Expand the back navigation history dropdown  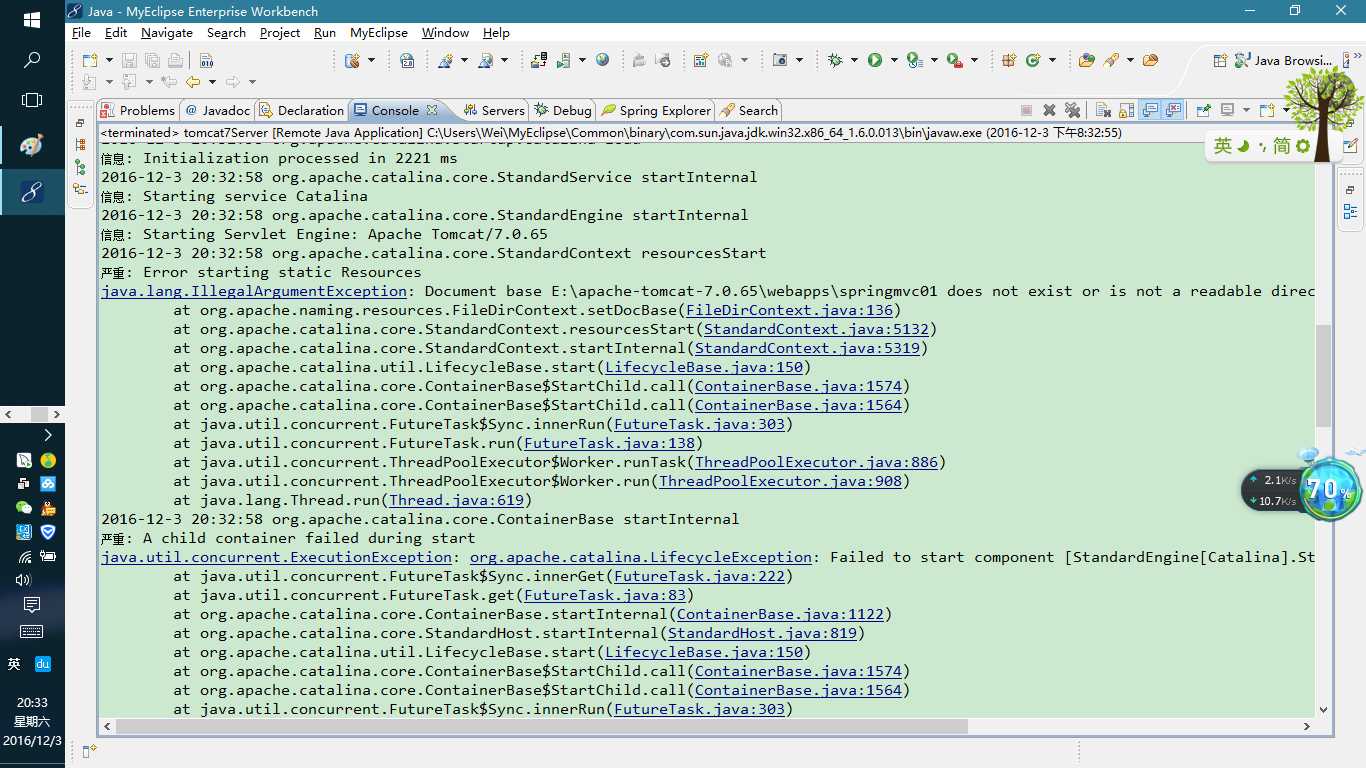(211, 82)
